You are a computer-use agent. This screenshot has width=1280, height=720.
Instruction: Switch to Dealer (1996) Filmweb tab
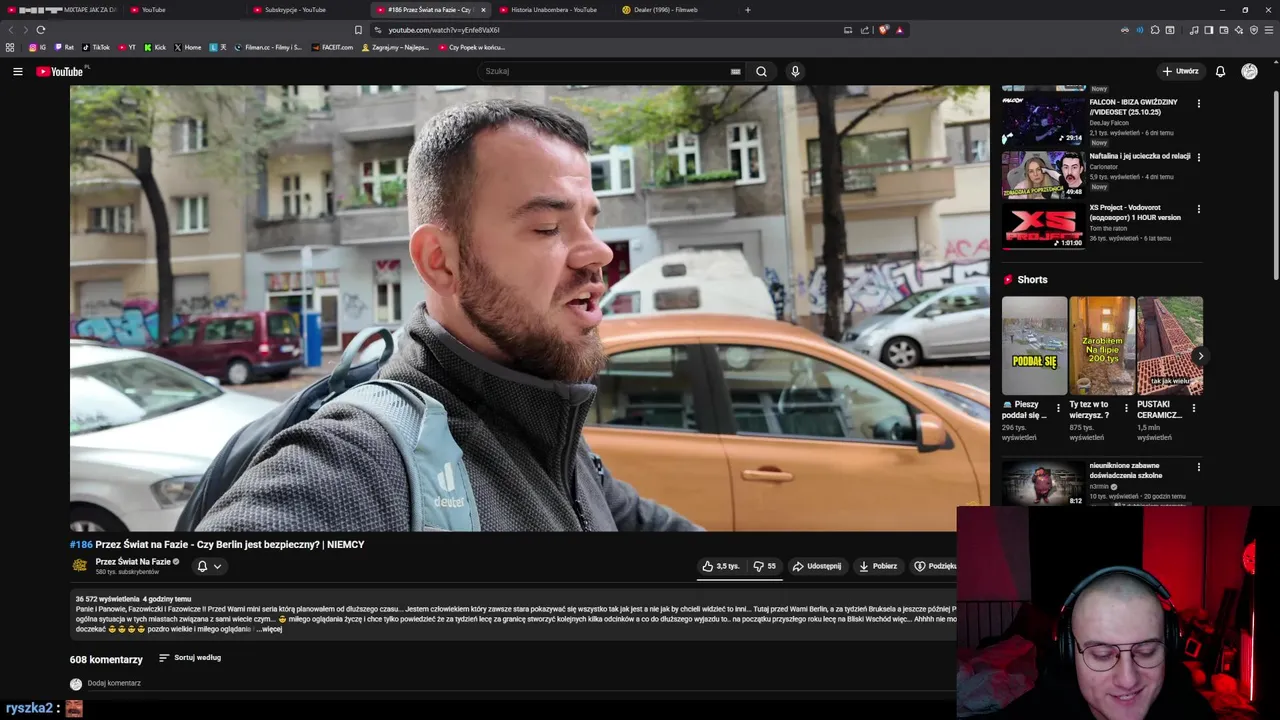[676, 10]
